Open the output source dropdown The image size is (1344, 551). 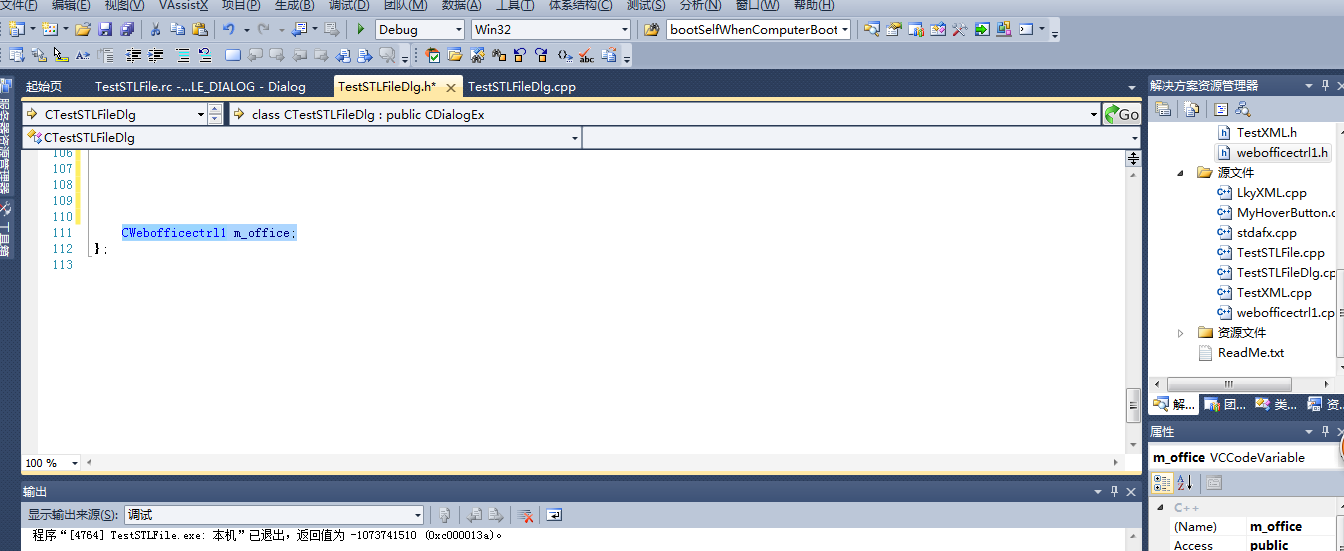point(418,515)
